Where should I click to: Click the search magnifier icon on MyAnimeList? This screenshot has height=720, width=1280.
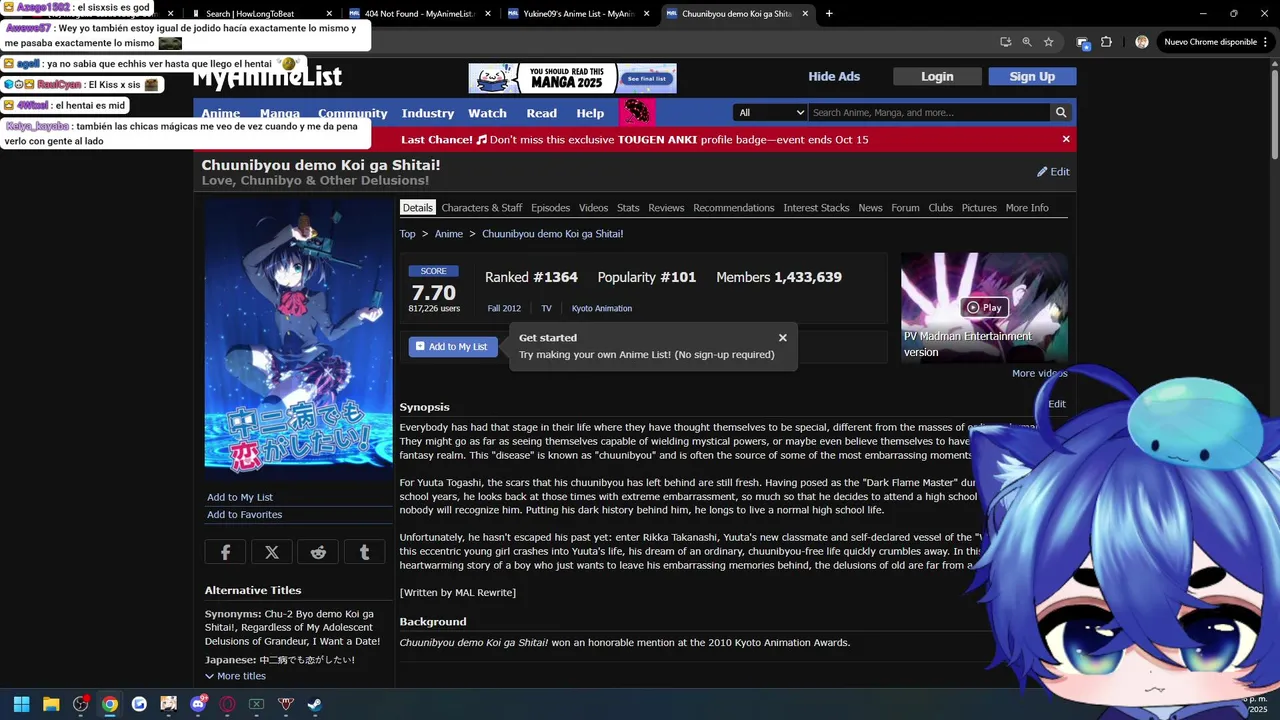pos(1061,113)
